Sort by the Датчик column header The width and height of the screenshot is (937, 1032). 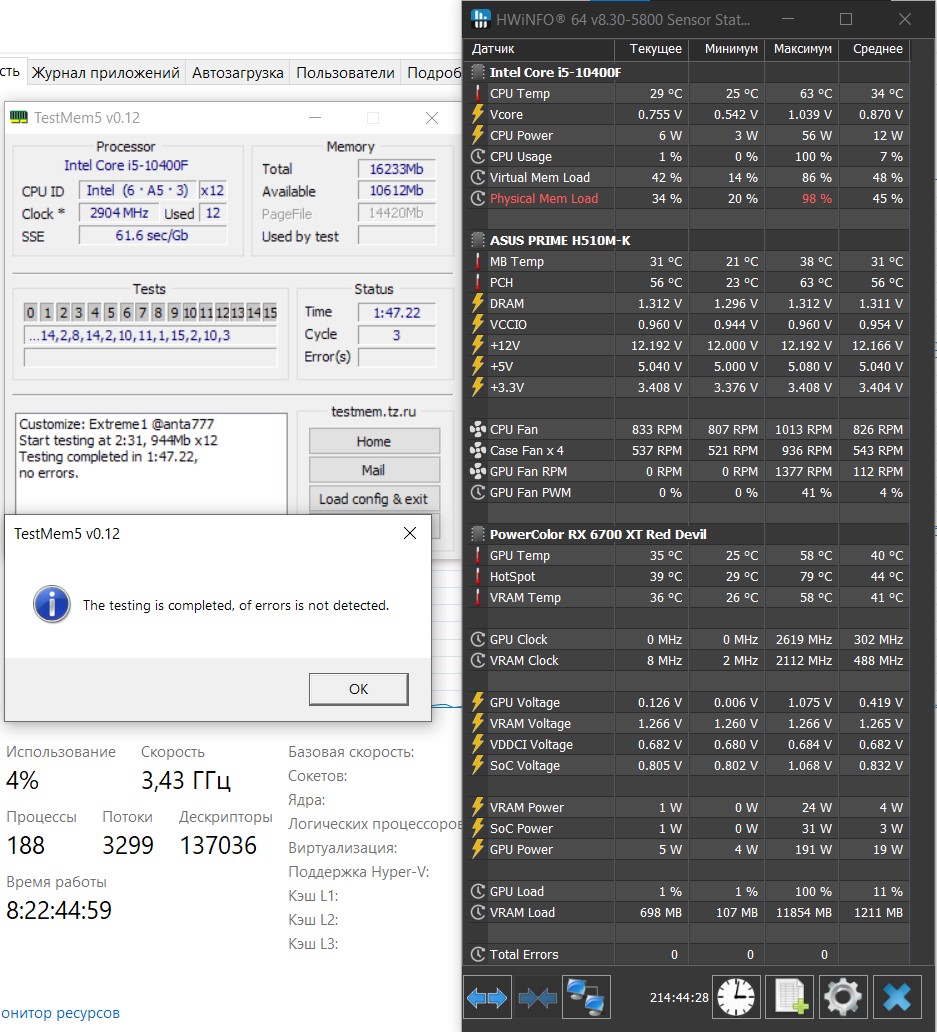[540, 49]
